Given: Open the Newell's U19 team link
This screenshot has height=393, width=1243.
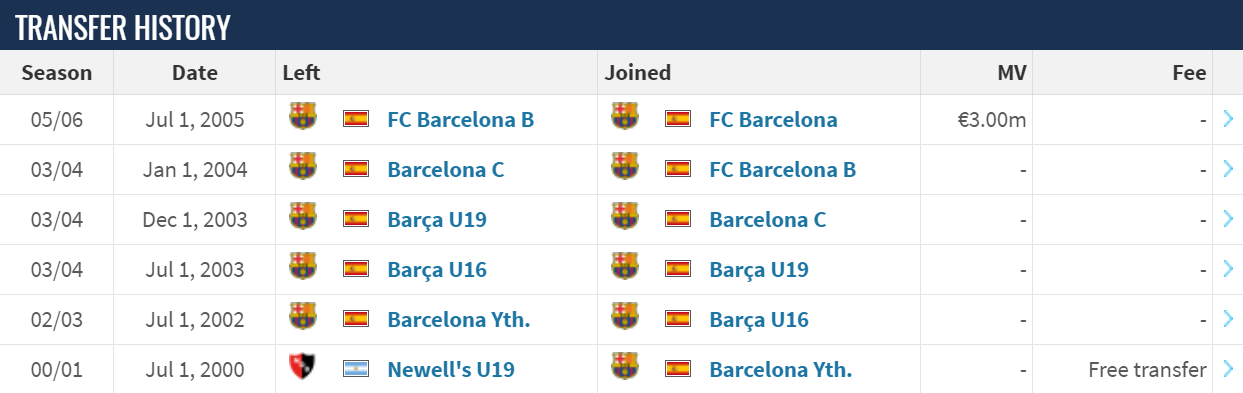Looking at the screenshot, I should (451, 370).
